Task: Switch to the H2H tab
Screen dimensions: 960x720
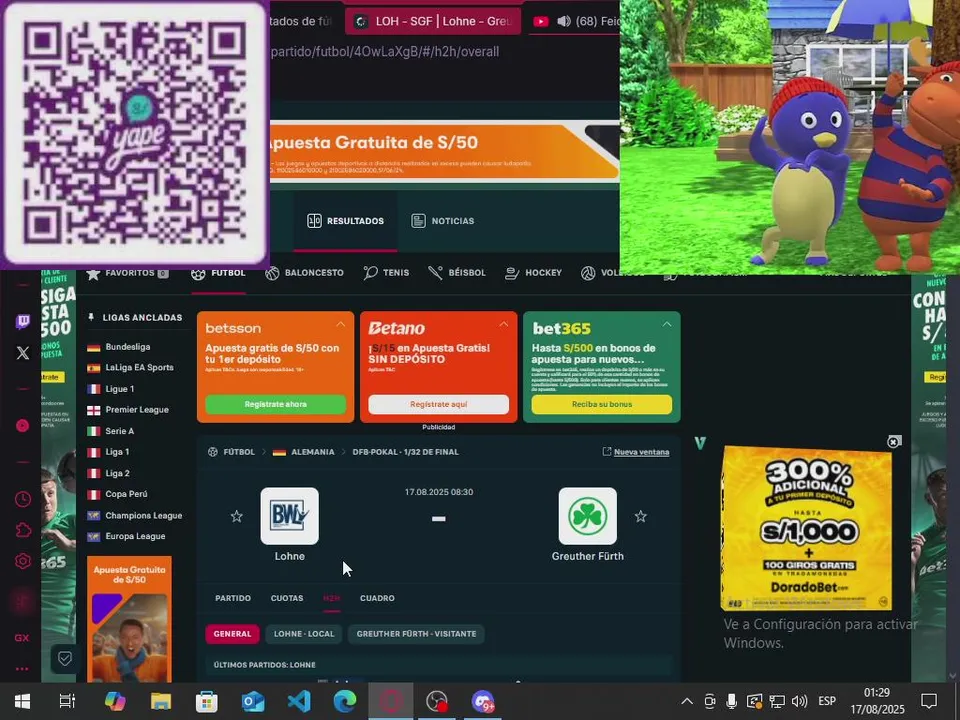Action: pos(331,598)
